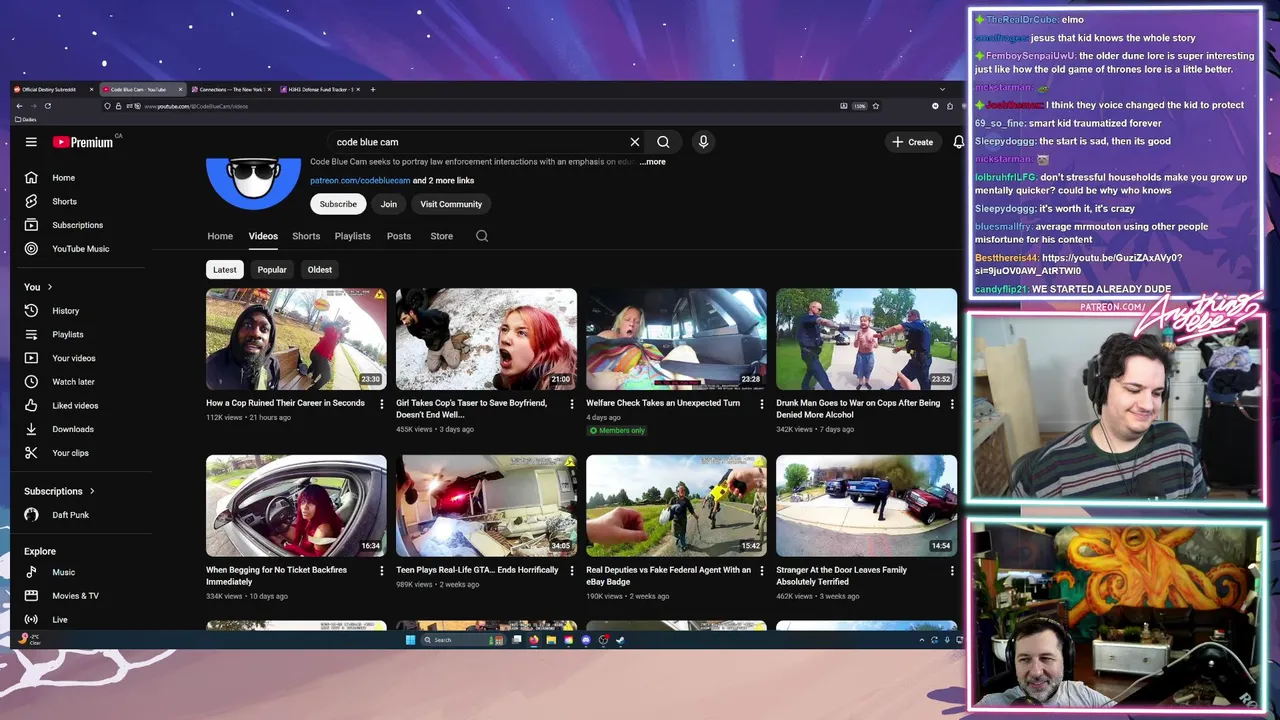Open options menu for Drunk Man Goes to War video
1280x720 pixels.
click(951, 404)
